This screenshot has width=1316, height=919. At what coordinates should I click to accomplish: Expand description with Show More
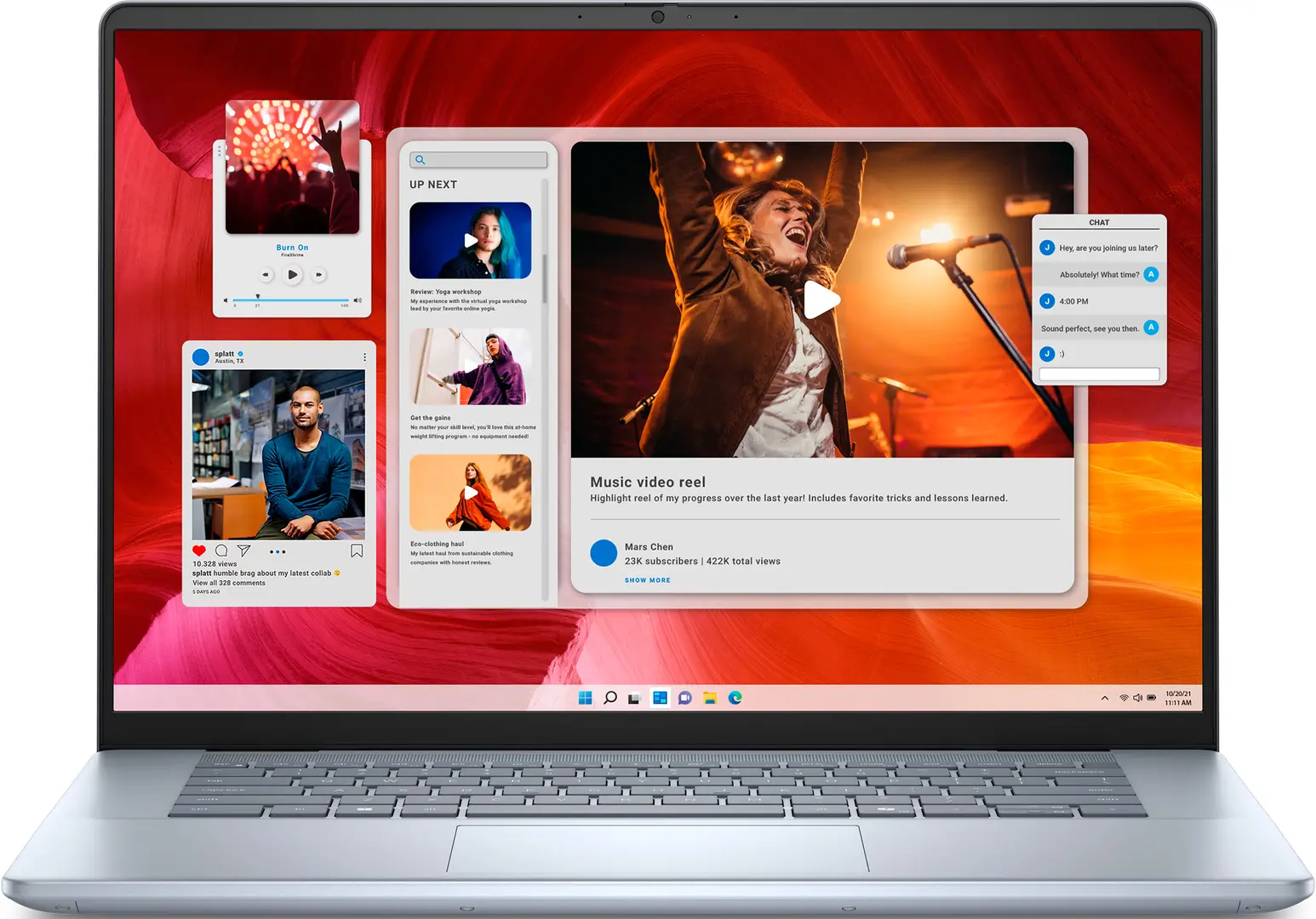point(647,580)
